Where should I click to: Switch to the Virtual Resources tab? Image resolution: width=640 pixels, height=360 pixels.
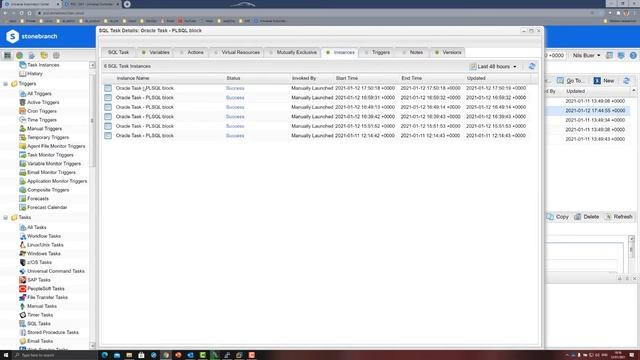(x=237, y=53)
